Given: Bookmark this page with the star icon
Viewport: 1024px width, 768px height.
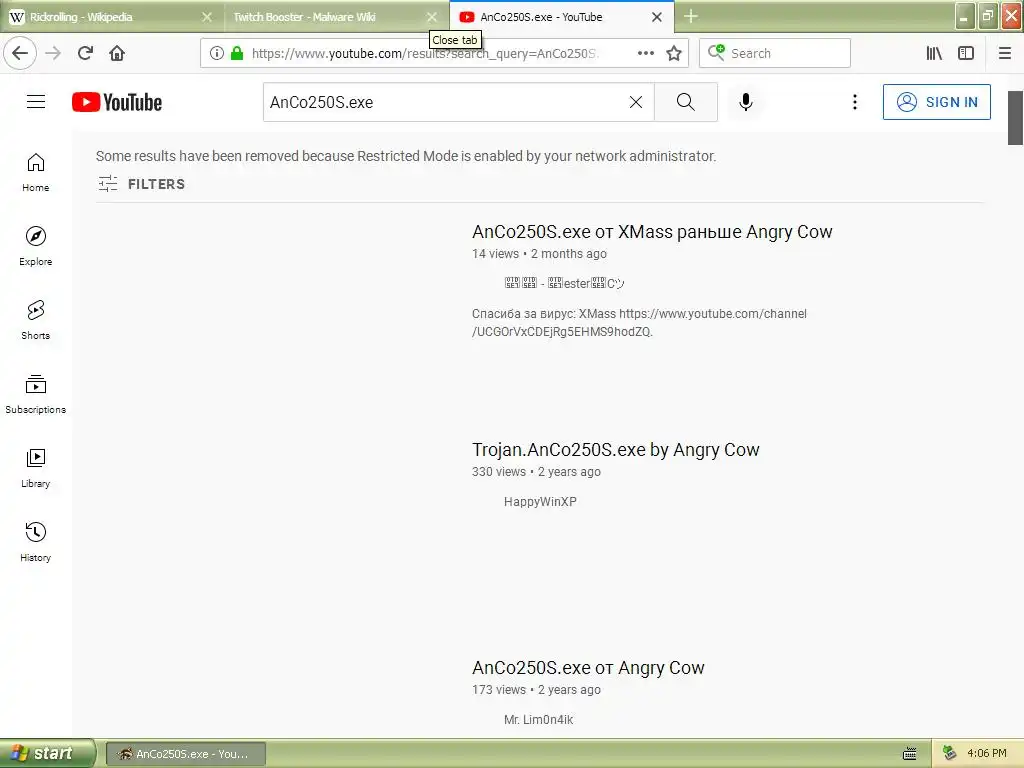Looking at the screenshot, I should tap(674, 53).
